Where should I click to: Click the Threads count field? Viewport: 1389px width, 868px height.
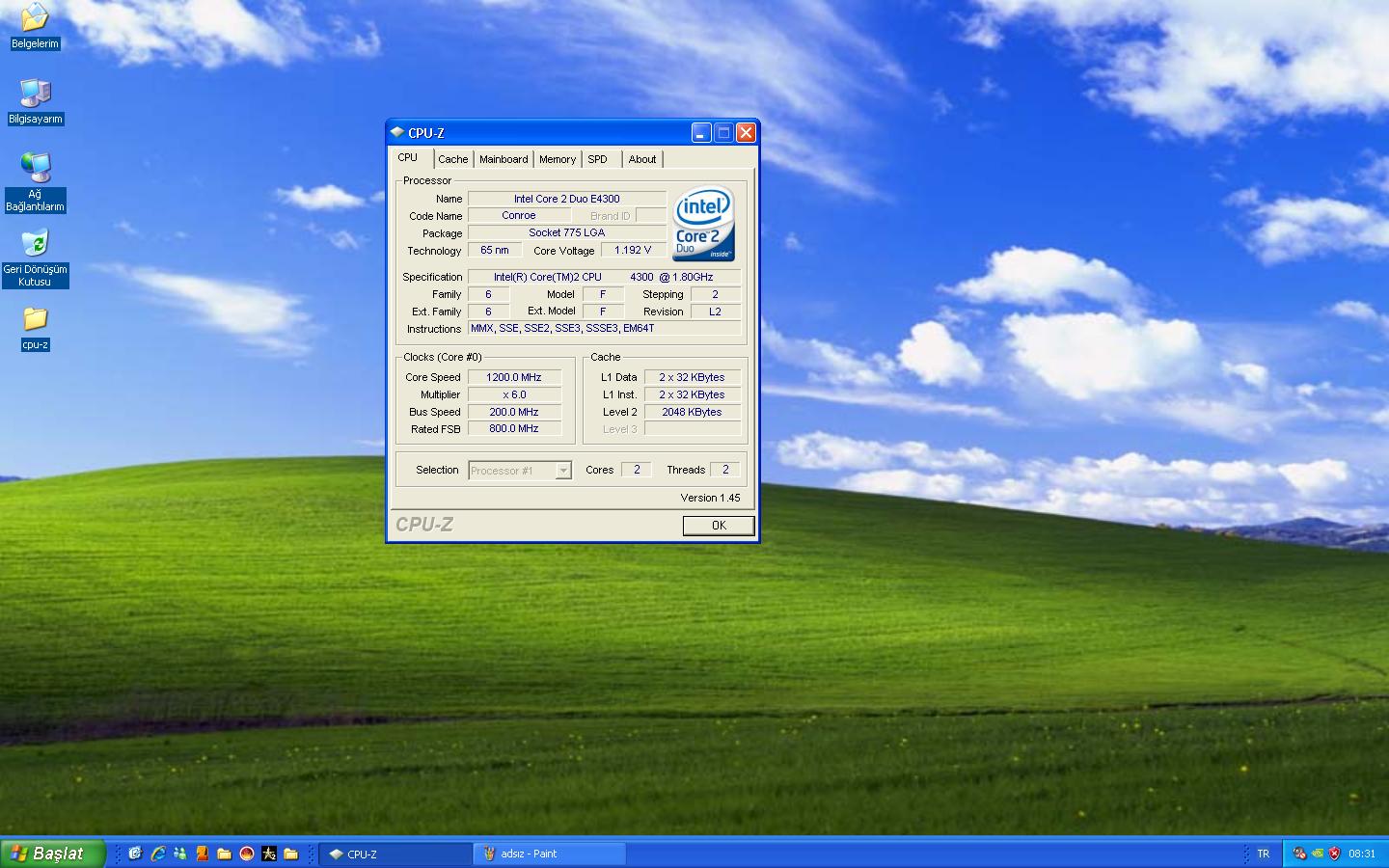pyautogui.click(x=725, y=470)
